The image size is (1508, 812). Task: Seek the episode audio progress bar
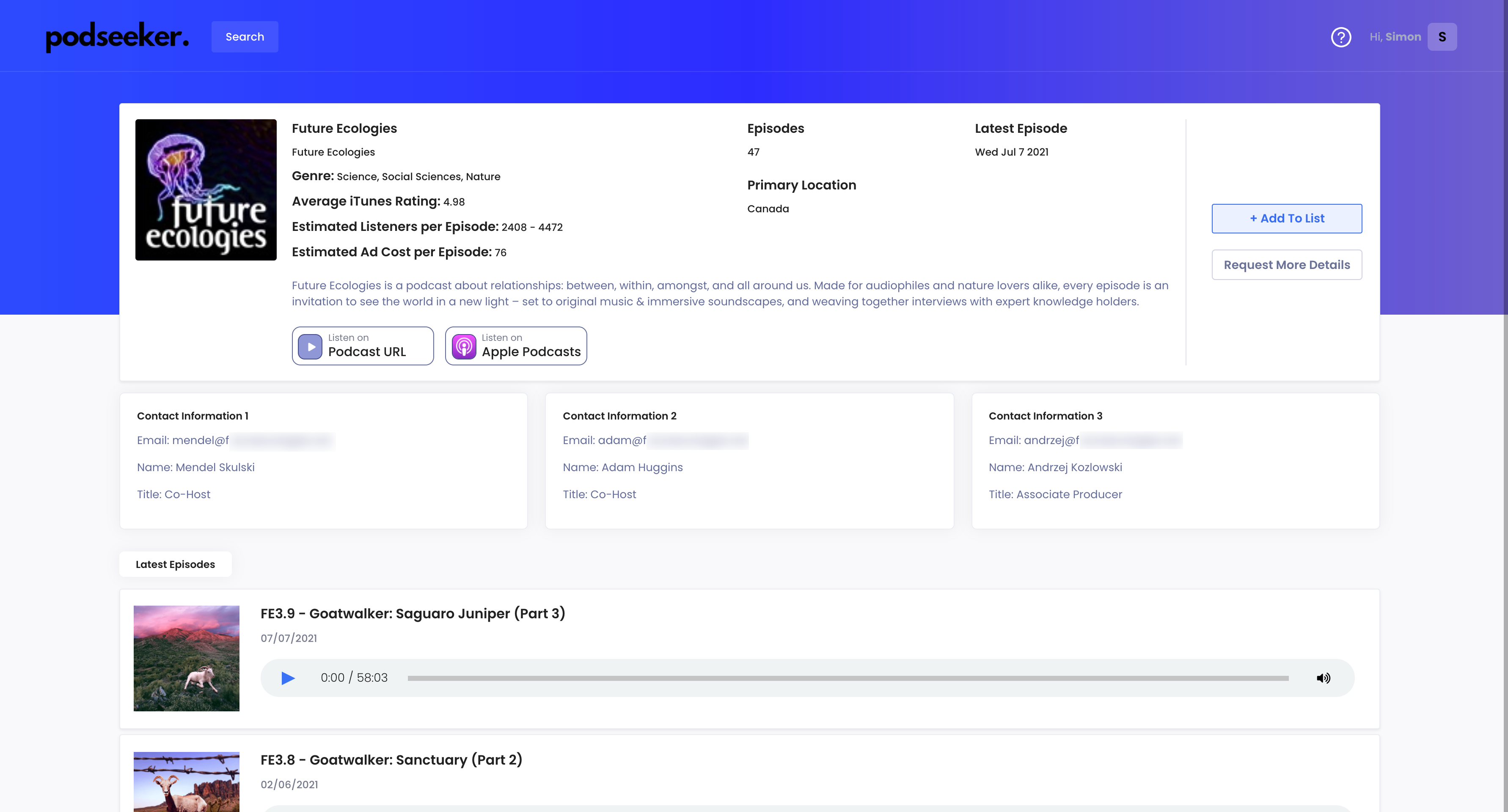point(848,678)
